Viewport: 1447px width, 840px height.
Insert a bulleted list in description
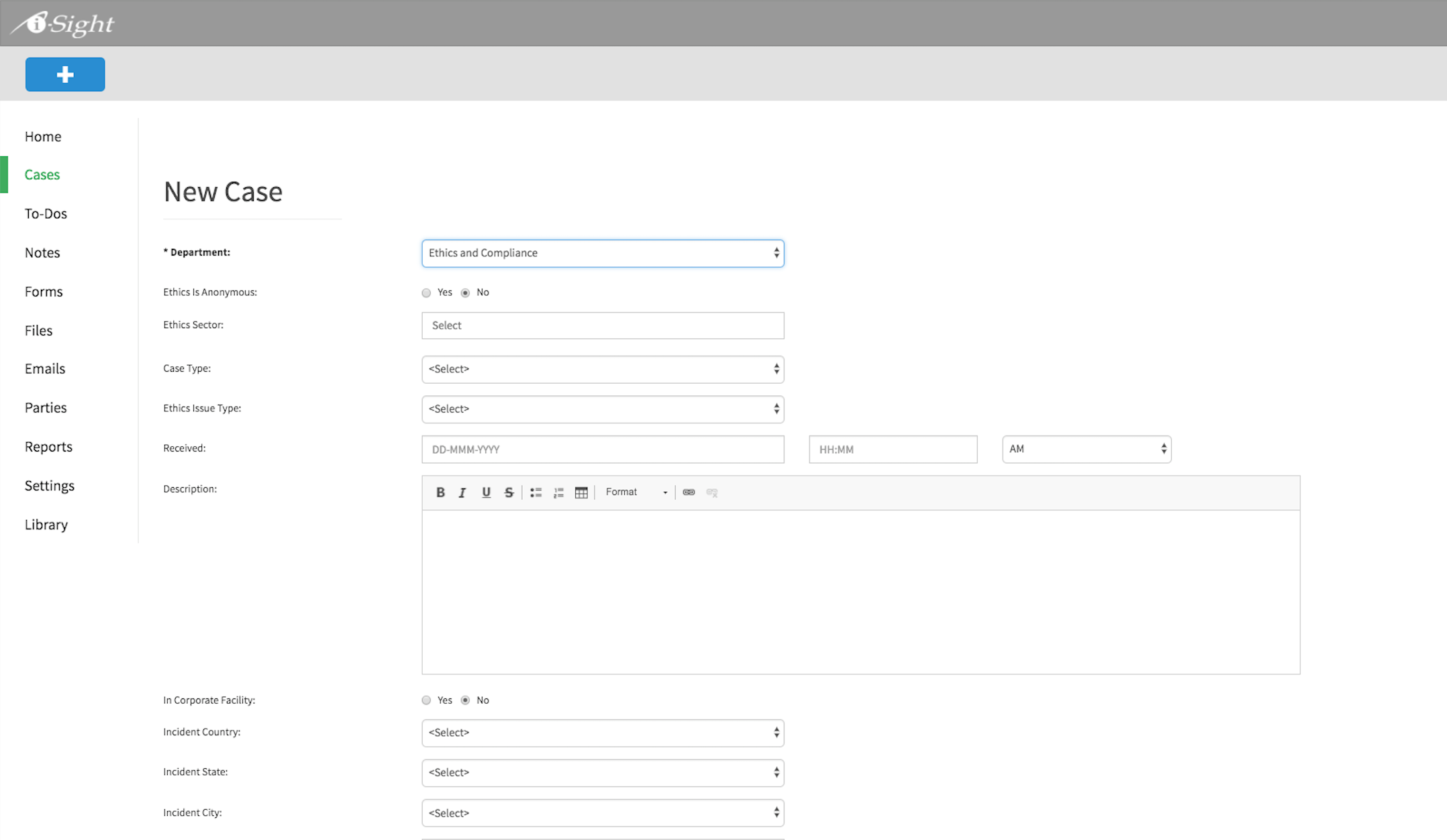[x=536, y=492]
